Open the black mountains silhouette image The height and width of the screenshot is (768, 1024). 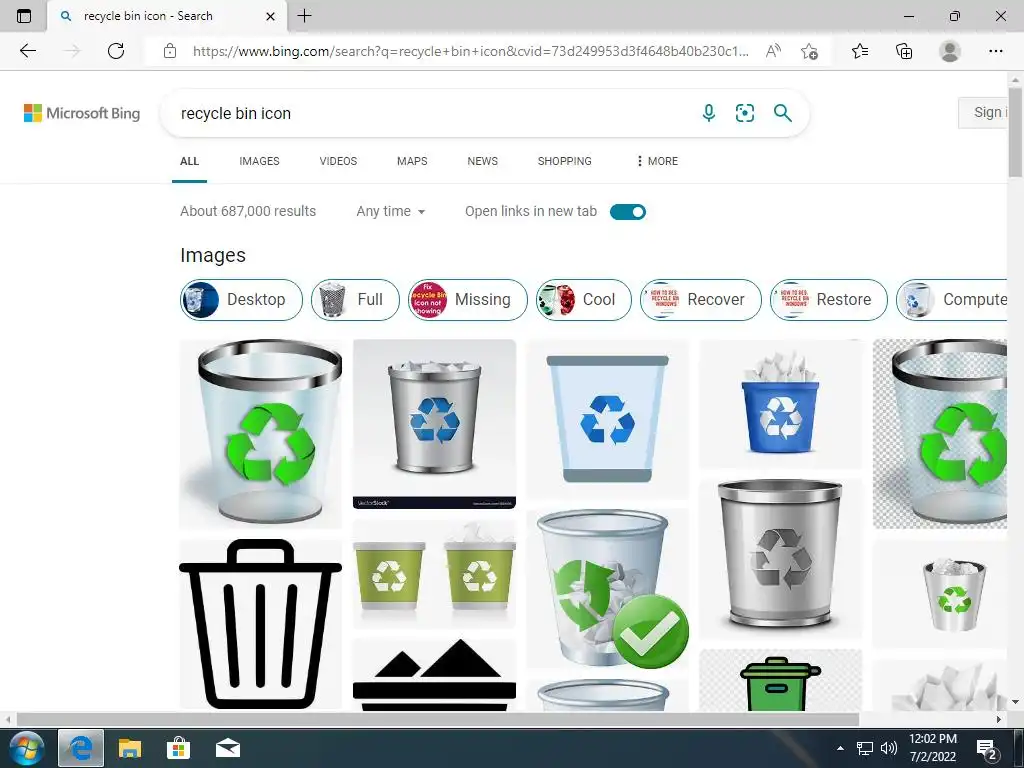(434, 675)
